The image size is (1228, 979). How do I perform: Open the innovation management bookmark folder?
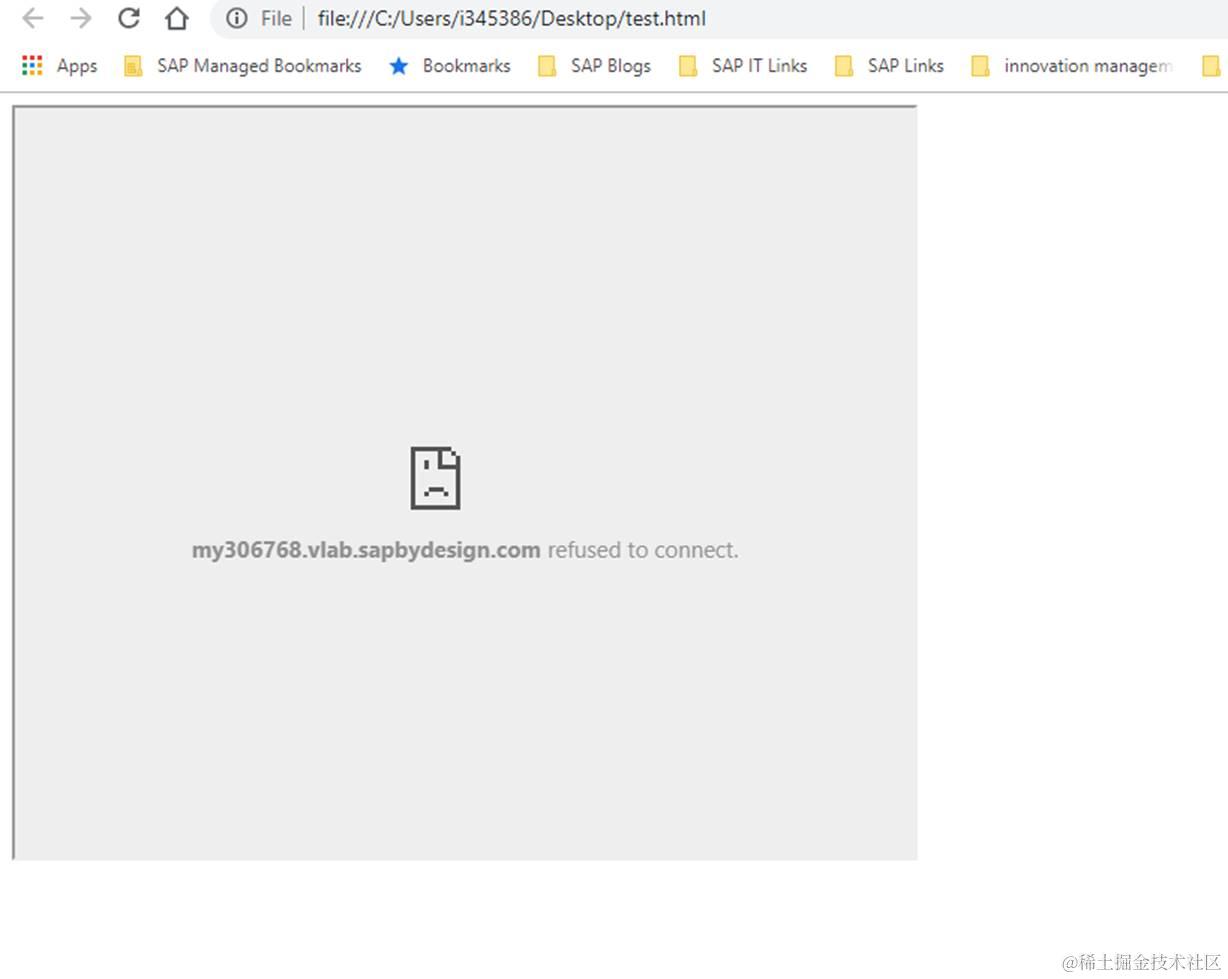point(1072,66)
